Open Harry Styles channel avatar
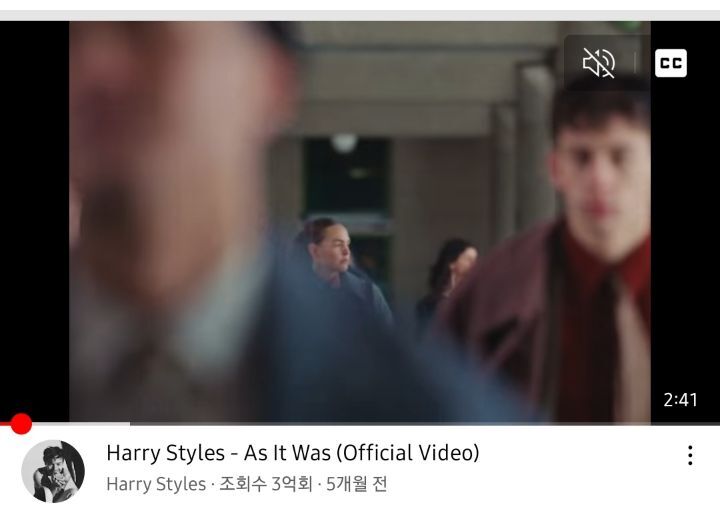This screenshot has height=521, width=720. point(53,471)
